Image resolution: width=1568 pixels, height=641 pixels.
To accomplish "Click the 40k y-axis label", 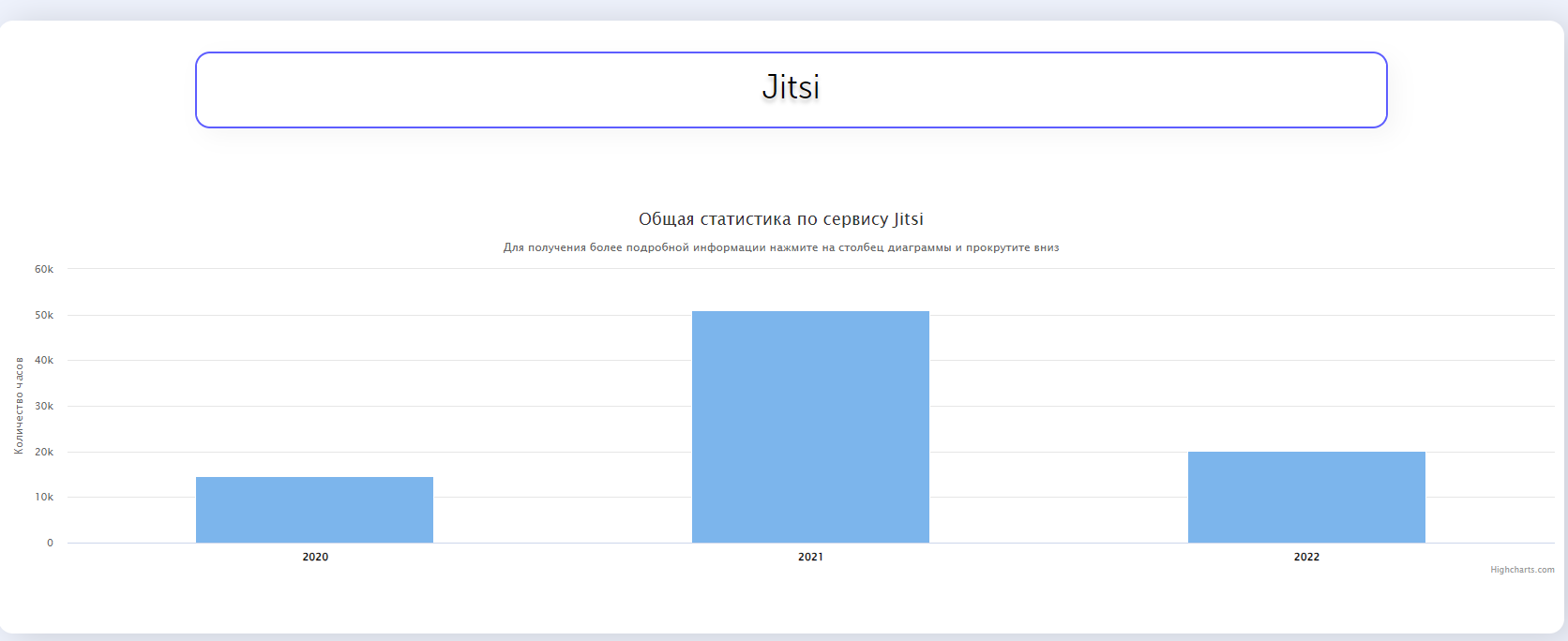I will click(44, 360).
